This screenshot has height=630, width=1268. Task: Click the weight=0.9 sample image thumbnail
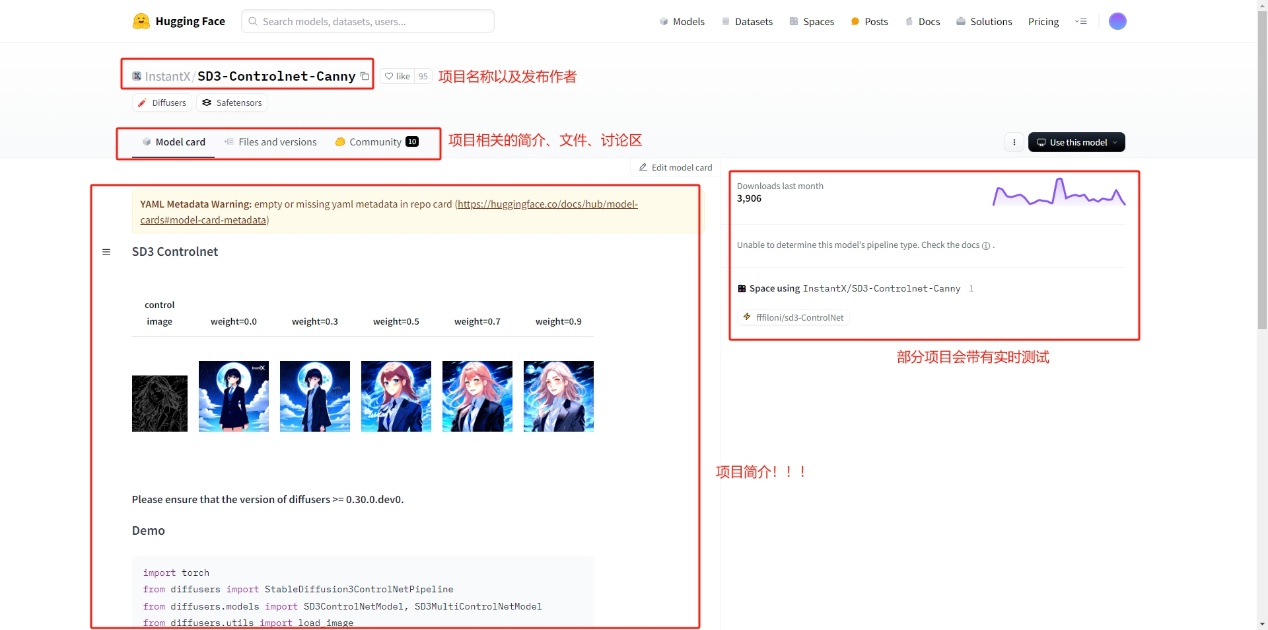(558, 396)
